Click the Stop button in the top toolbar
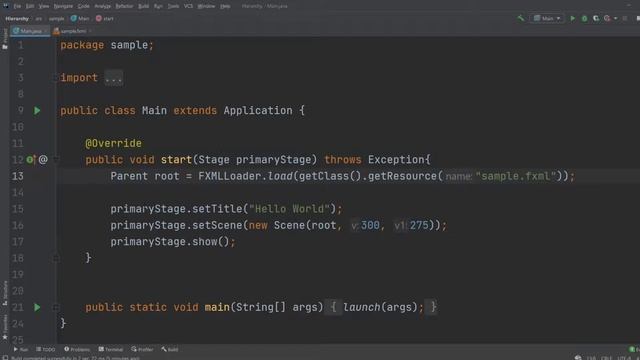The width and height of the screenshot is (640, 360). [x=625, y=18]
